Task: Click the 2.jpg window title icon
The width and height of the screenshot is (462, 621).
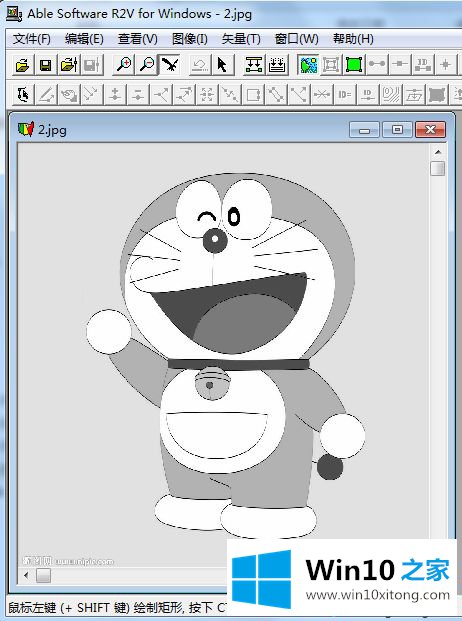Action: (x=26, y=129)
